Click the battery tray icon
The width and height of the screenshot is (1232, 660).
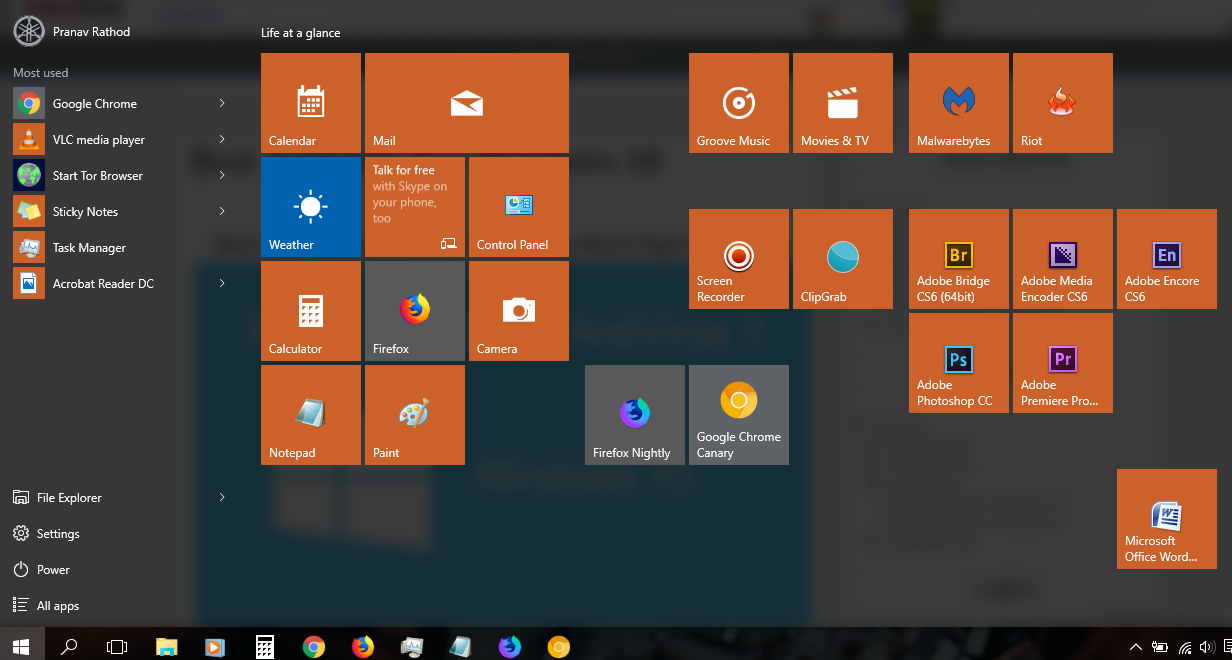1160,647
